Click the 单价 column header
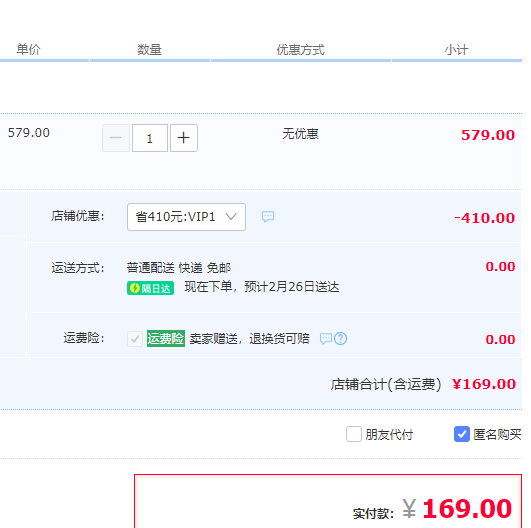This screenshot has width=531, height=528. (28, 49)
